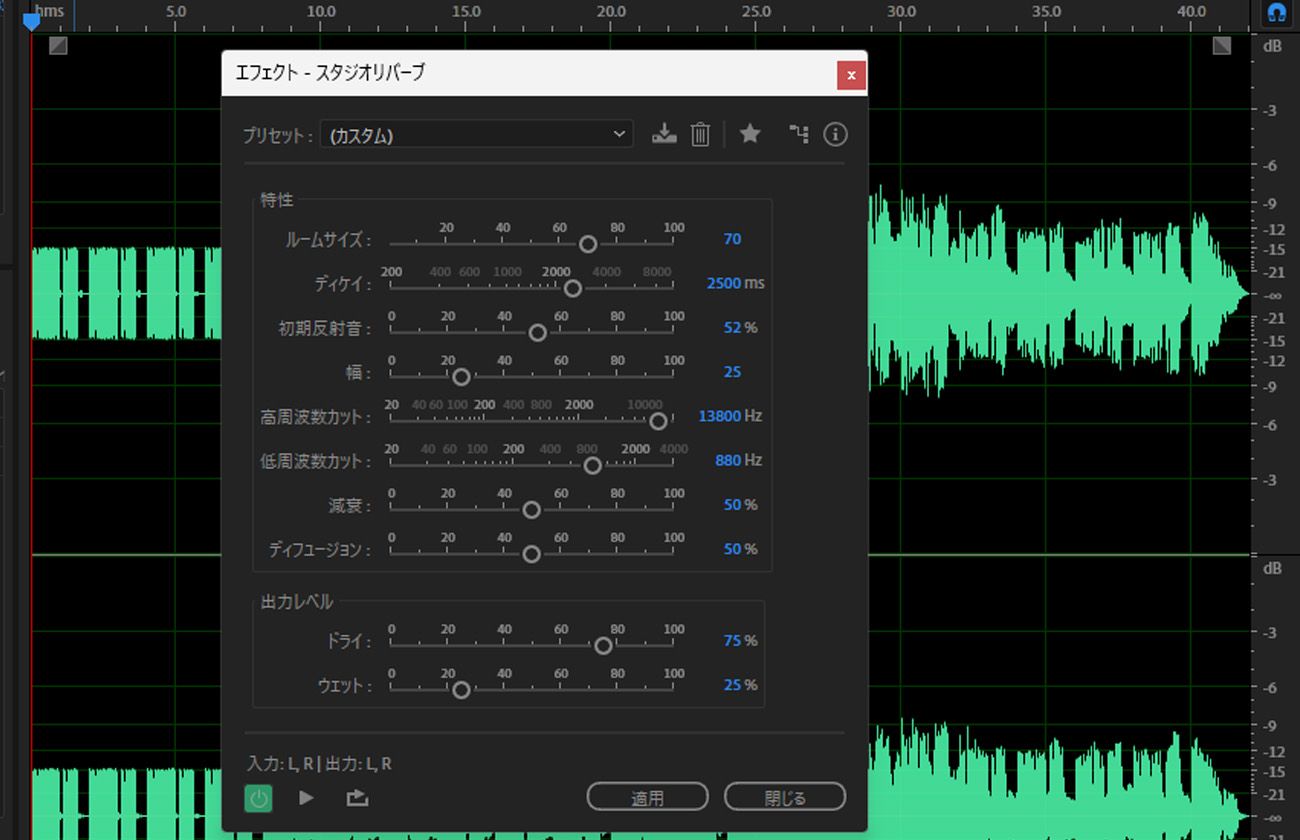Show Studio Reverb effect information
Image resolution: width=1300 pixels, height=840 pixels.
[x=835, y=134]
